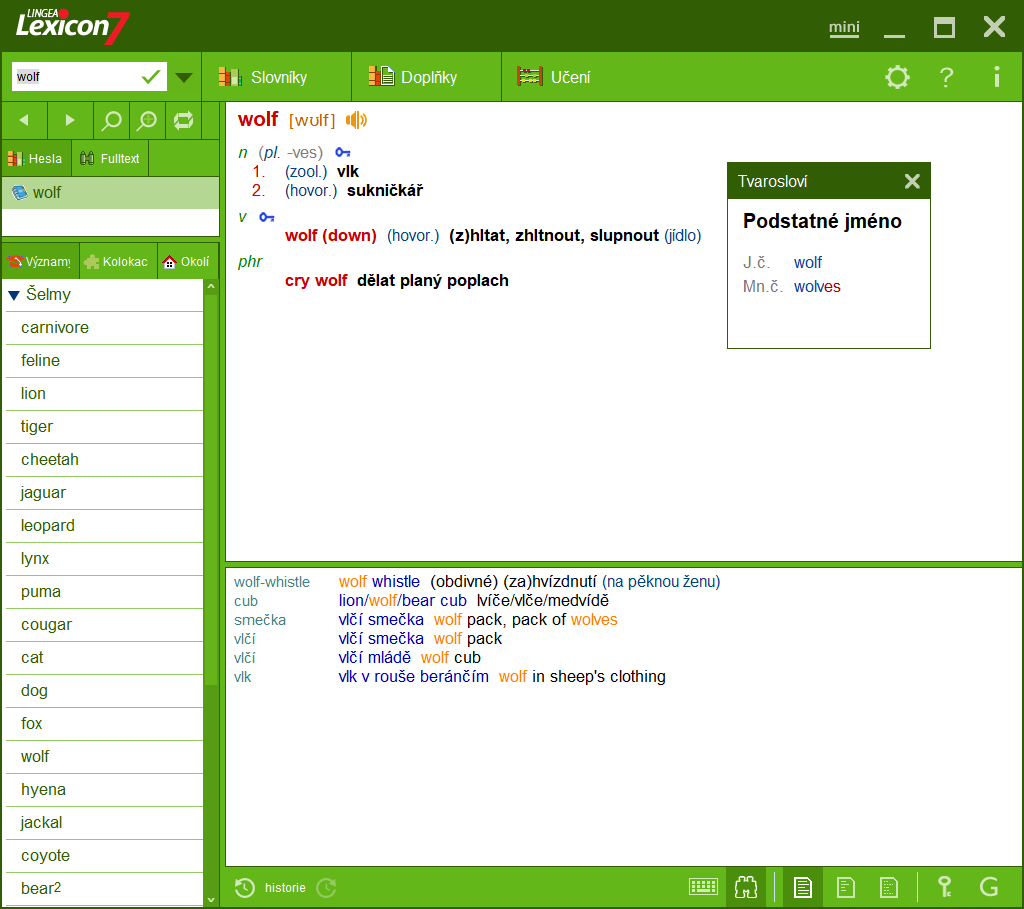Switch to the Hesla tab
The height and width of the screenshot is (909, 1024).
pyautogui.click(x=36, y=158)
